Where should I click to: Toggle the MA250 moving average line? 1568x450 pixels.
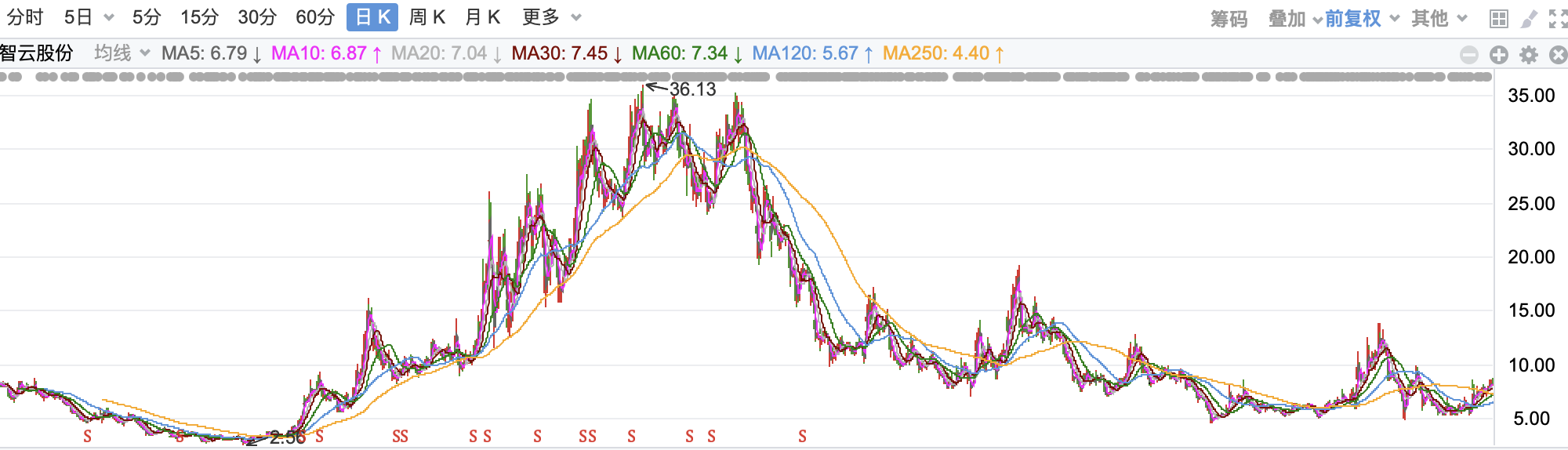point(936,53)
